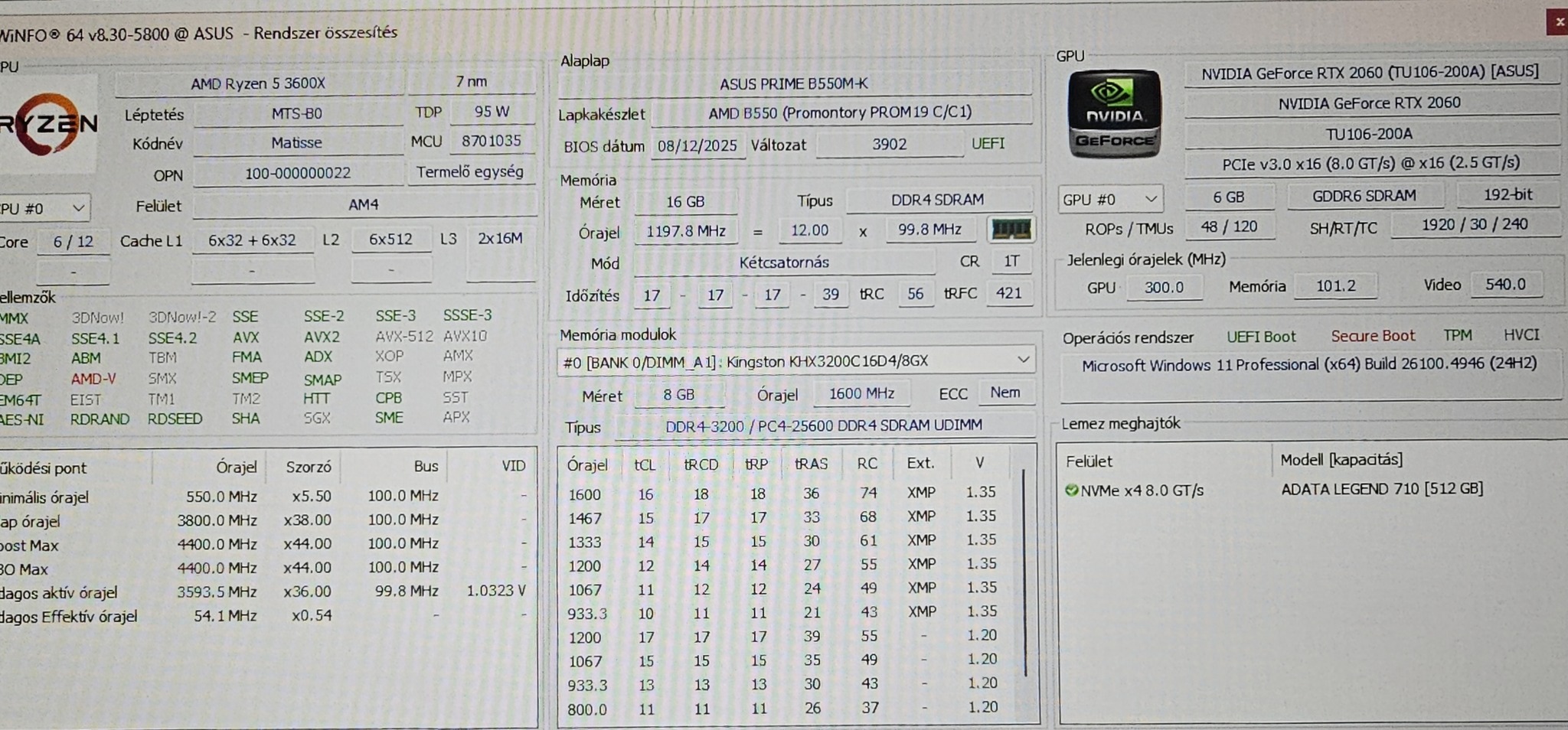Click the 6 / 12 core count
The width and height of the screenshot is (1568, 730).
click(73, 242)
